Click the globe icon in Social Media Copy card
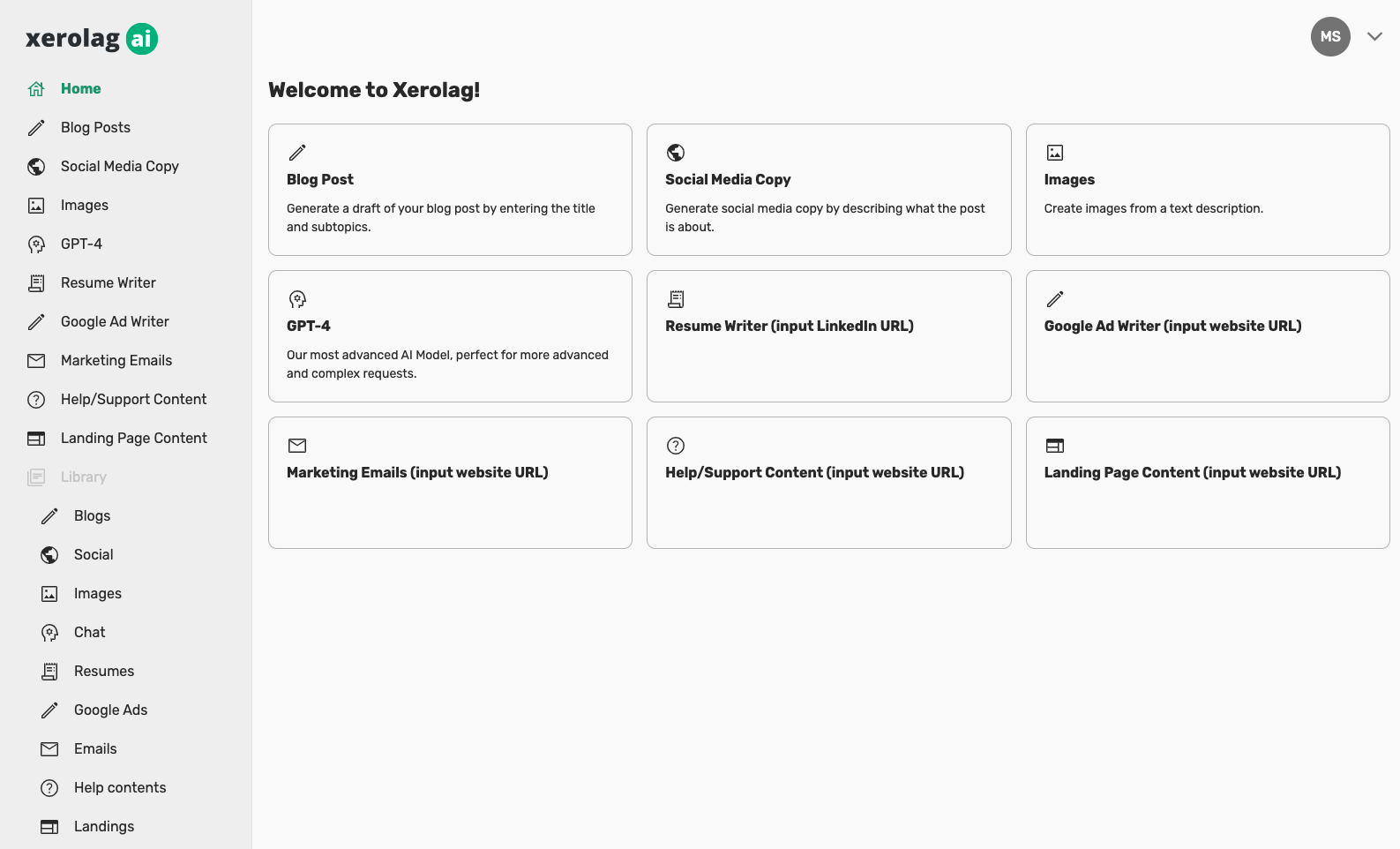The height and width of the screenshot is (849, 1400). point(676,153)
